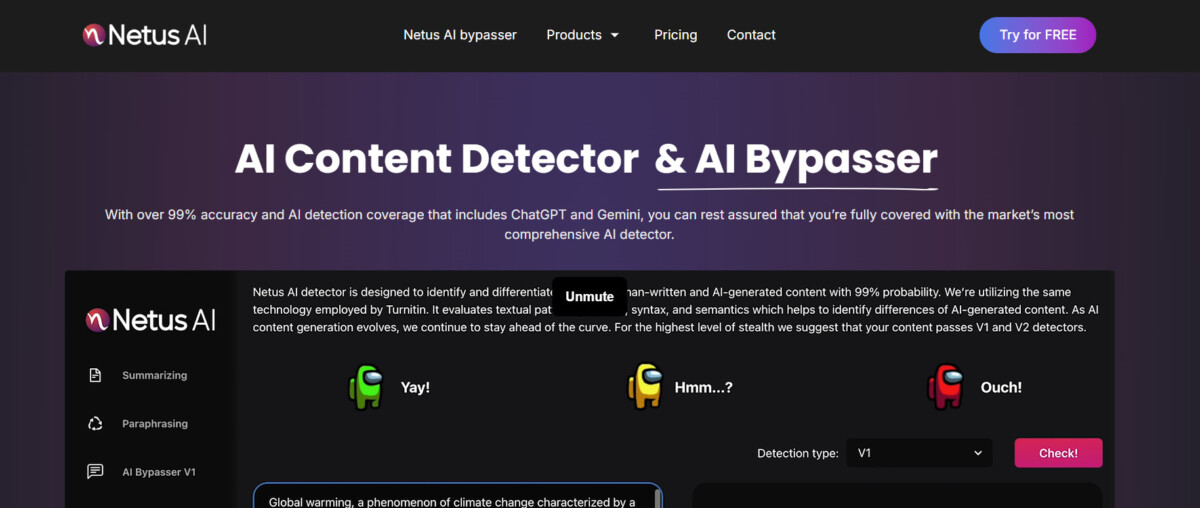
Task: Open Paraphrasing in the sidebar
Action: (x=155, y=424)
